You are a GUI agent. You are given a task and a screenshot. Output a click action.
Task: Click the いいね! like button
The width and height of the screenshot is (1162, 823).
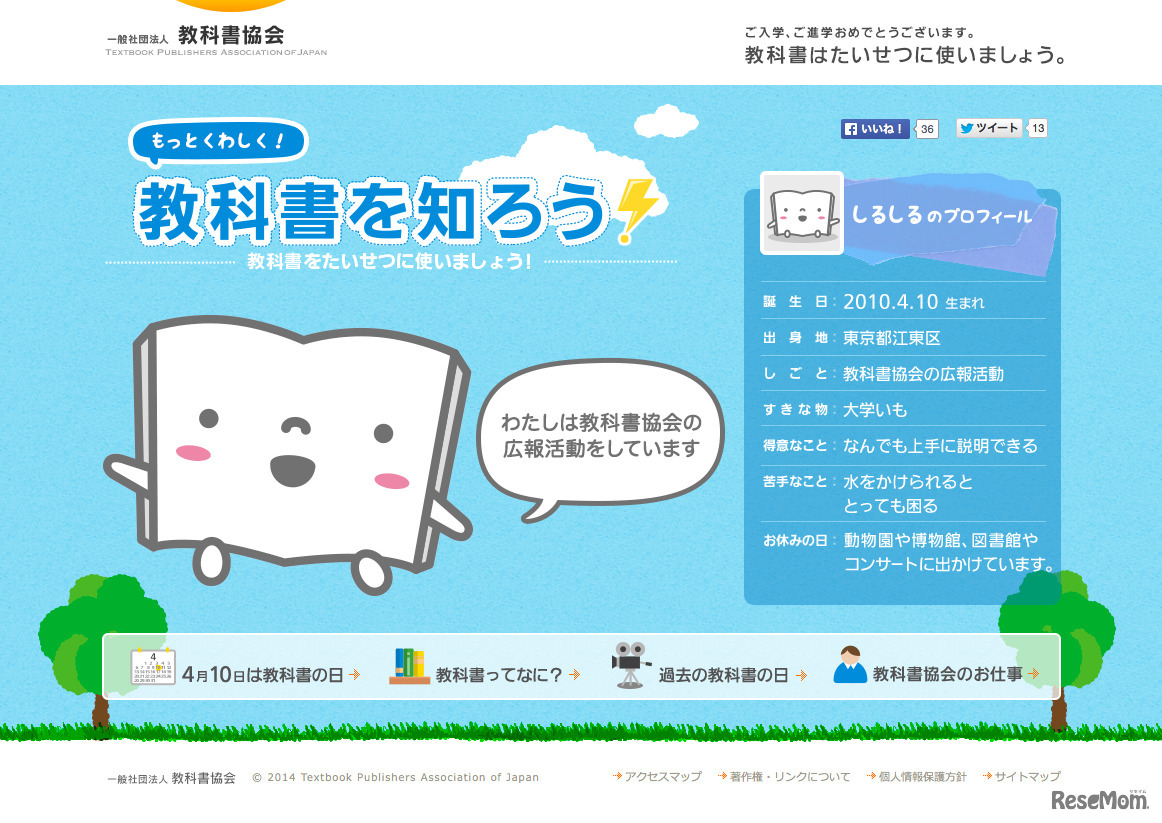875,129
